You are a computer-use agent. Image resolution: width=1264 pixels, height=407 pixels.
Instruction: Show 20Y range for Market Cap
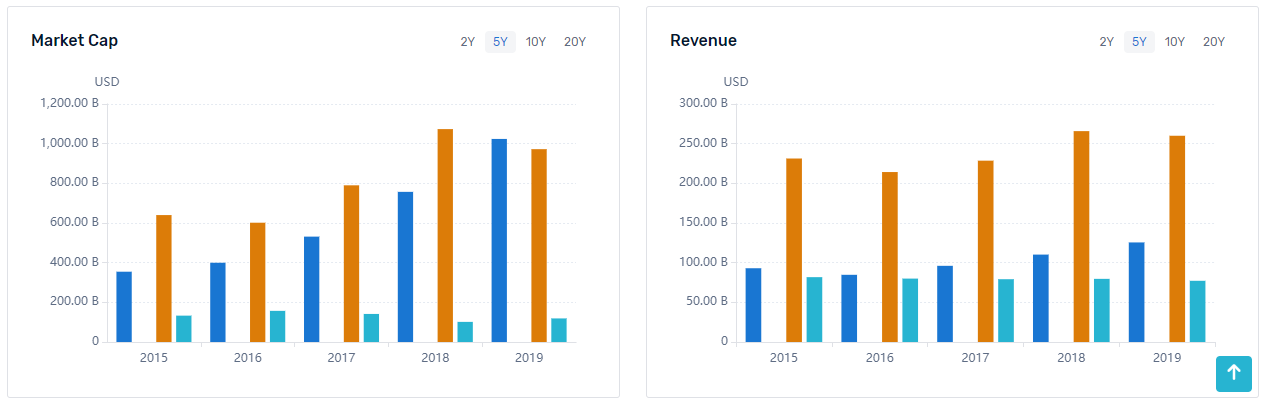point(575,42)
